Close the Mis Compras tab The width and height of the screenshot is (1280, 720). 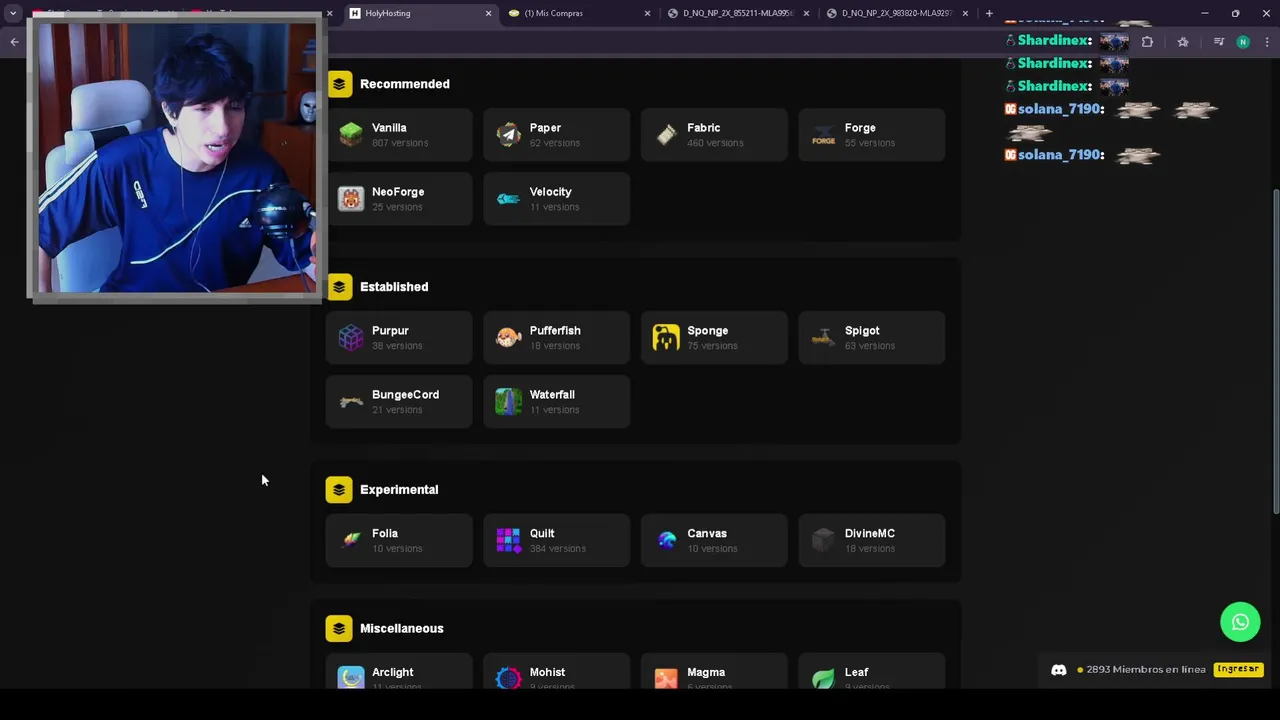647,13
